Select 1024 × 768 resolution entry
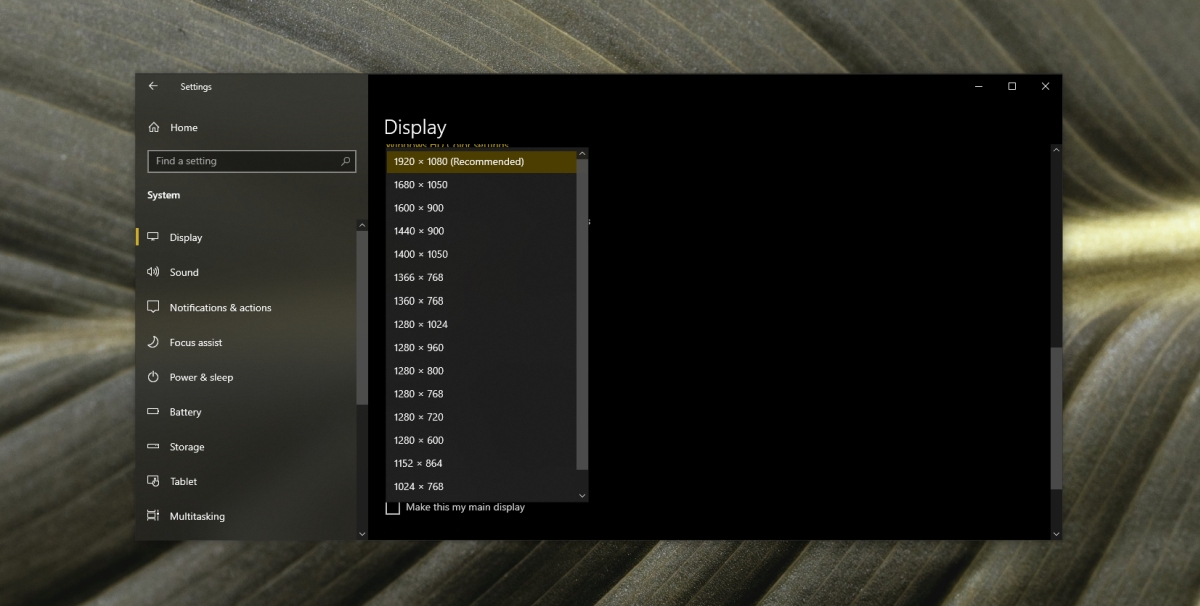This screenshot has height=606, width=1200. point(481,486)
